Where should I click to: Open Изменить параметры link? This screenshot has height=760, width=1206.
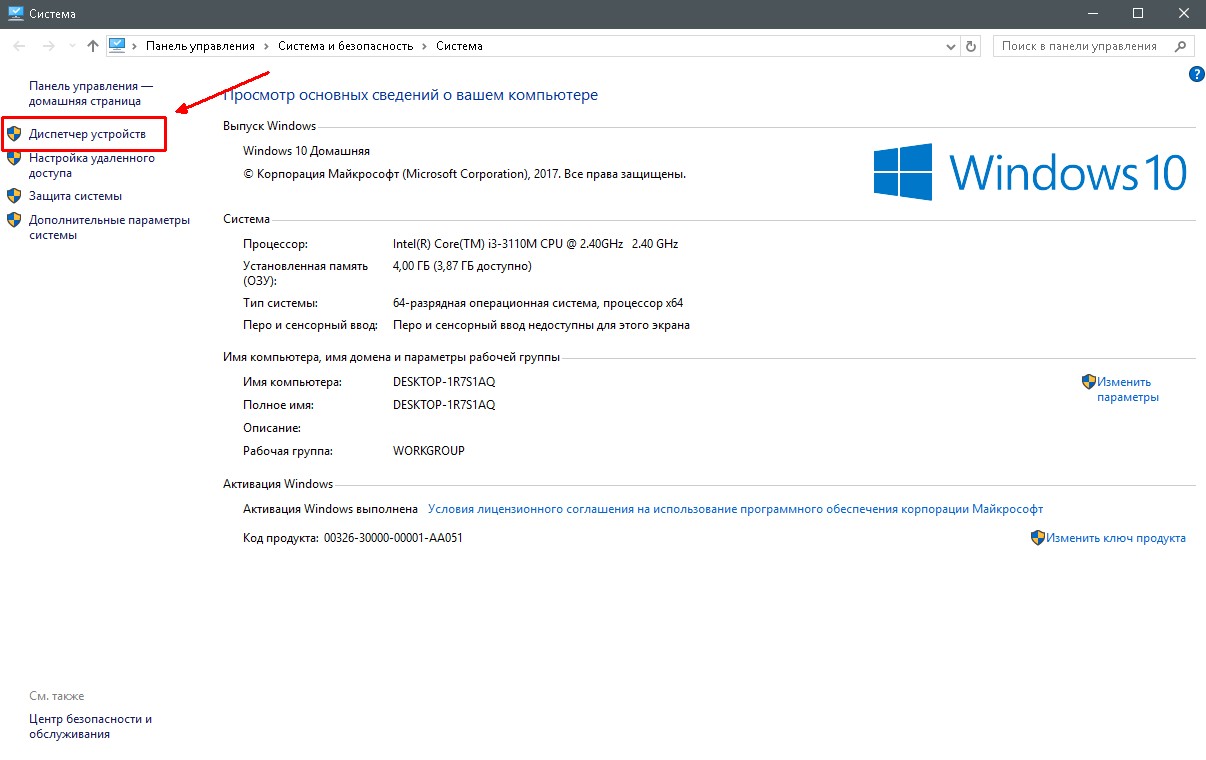tap(1127, 389)
